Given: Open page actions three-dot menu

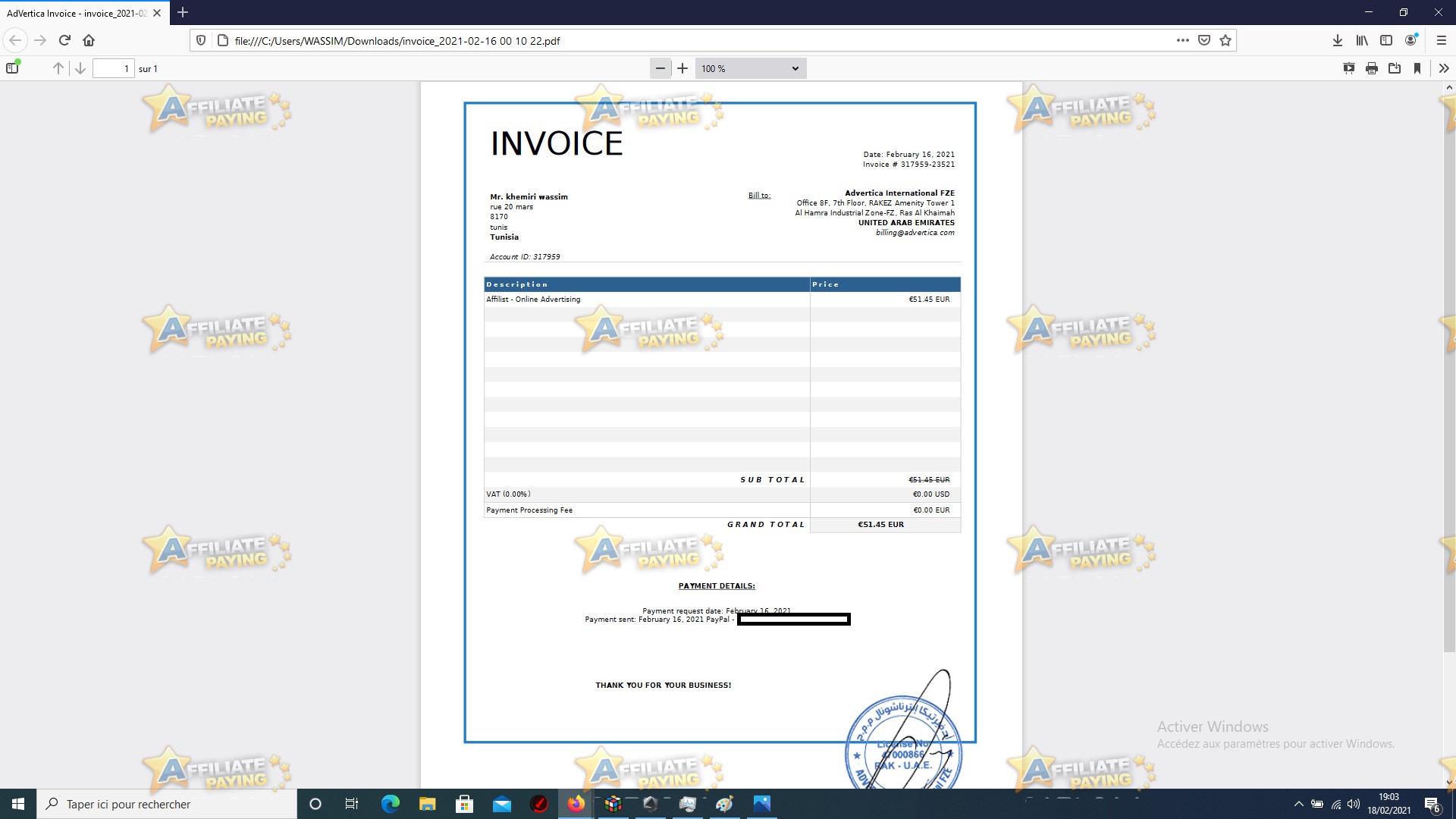Looking at the screenshot, I should point(1182,40).
